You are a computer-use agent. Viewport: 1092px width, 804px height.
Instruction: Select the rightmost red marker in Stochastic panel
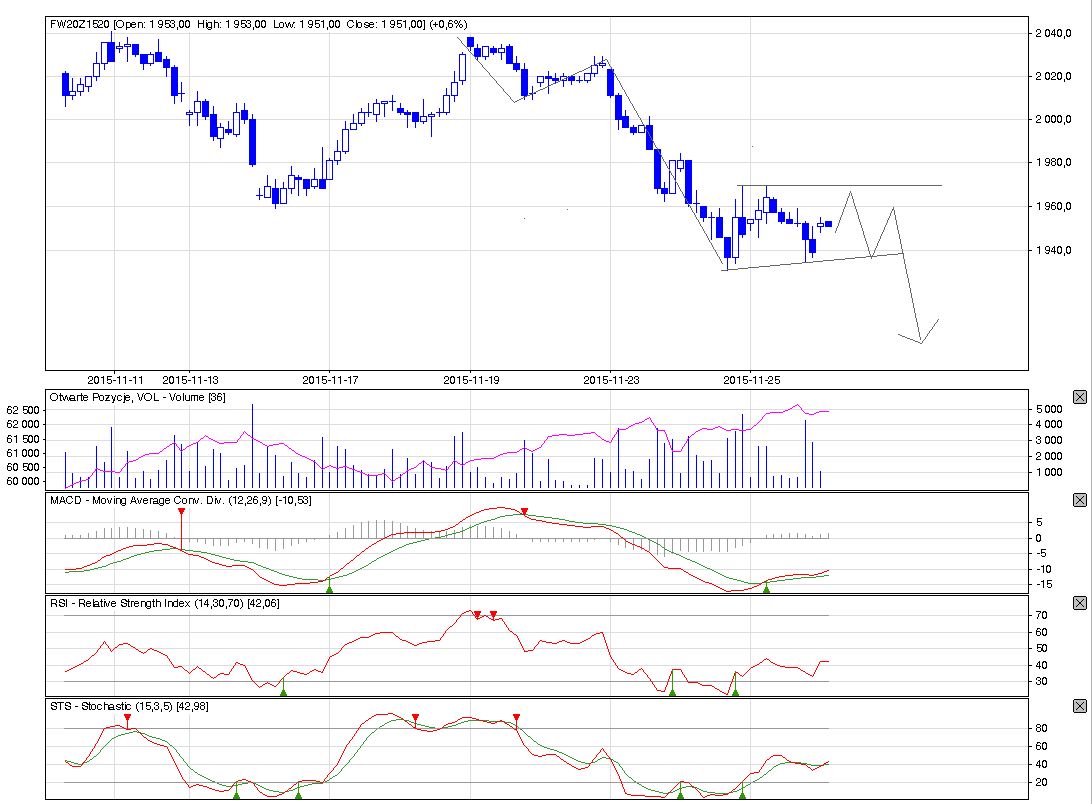pos(516,718)
